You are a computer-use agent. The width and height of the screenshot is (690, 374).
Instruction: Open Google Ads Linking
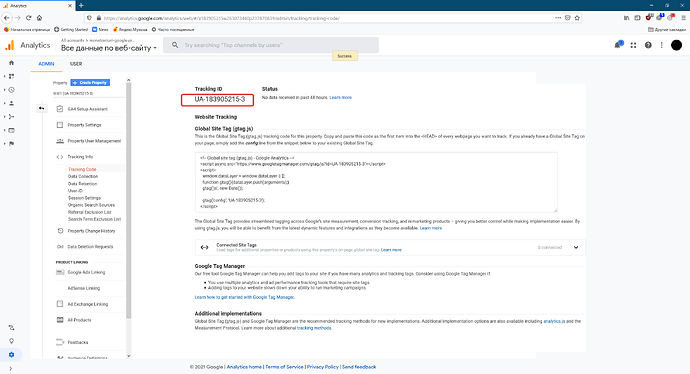coord(86,272)
